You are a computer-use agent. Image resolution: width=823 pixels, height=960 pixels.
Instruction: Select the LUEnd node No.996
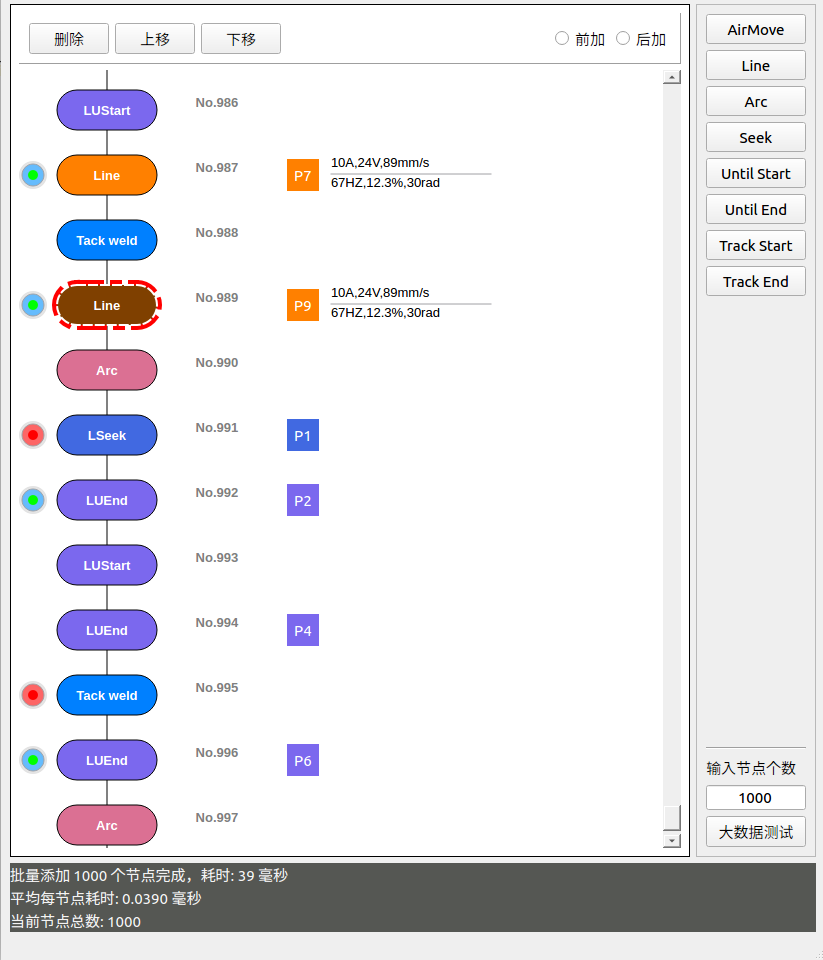click(x=107, y=760)
